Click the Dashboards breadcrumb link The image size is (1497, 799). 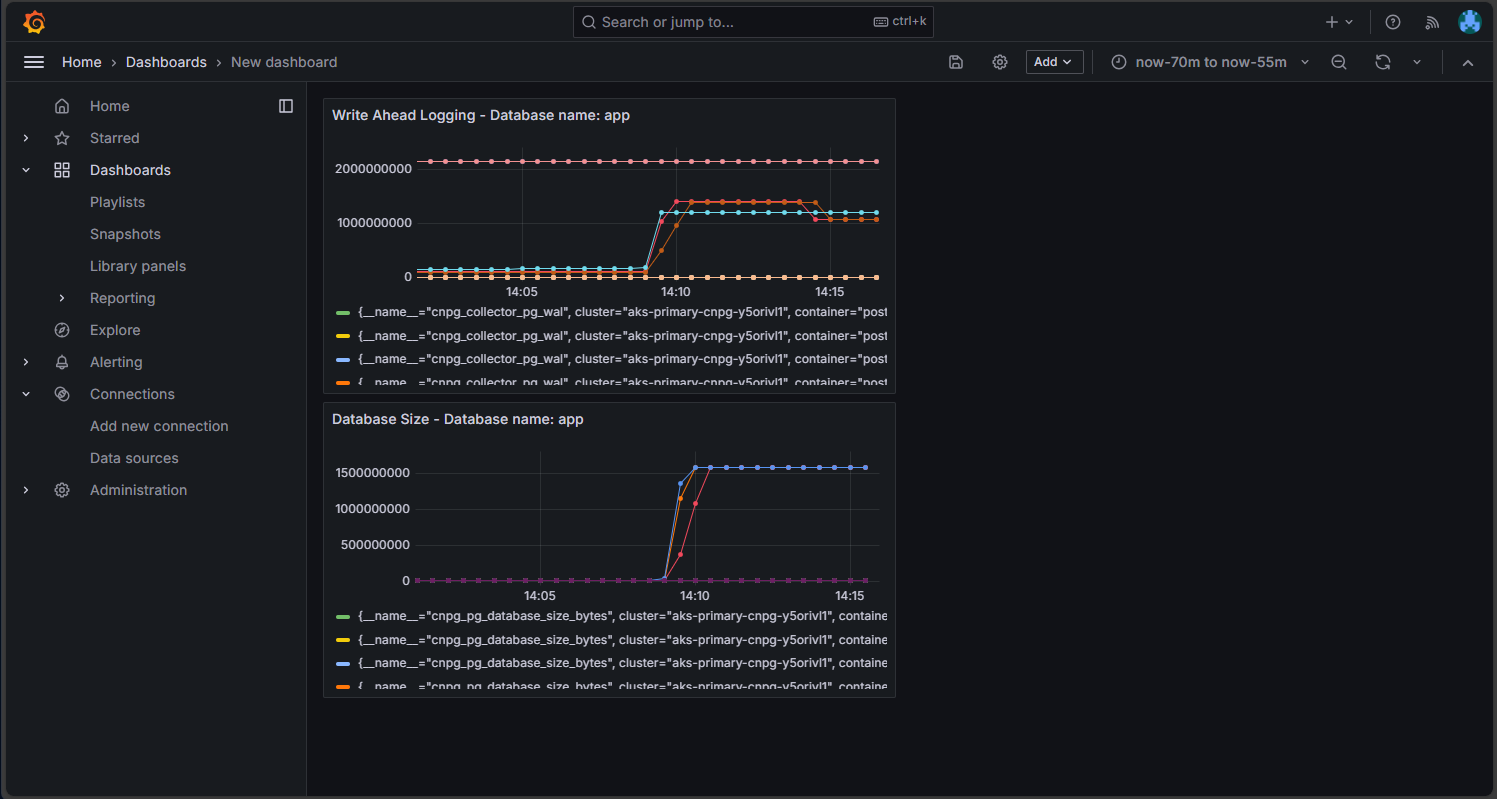[x=166, y=62]
